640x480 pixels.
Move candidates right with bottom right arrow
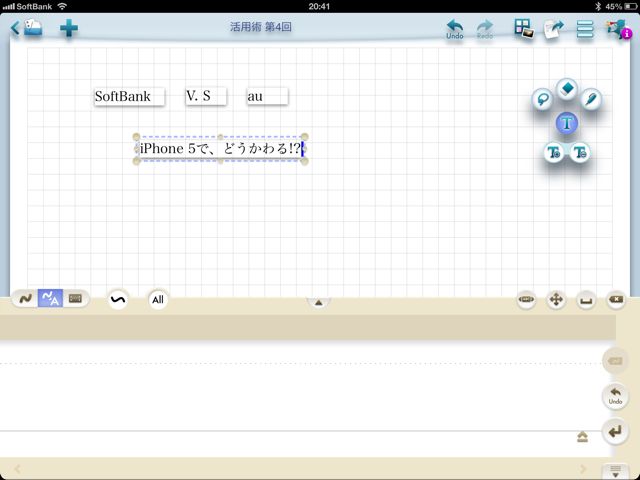(x=583, y=469)
